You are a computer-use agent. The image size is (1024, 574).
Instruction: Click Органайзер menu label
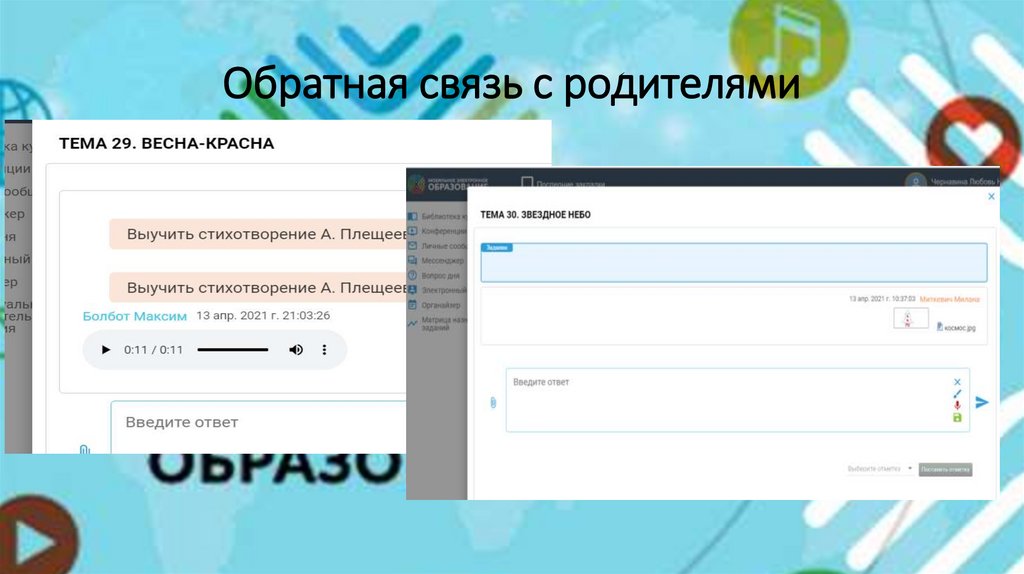pos(441,305)
